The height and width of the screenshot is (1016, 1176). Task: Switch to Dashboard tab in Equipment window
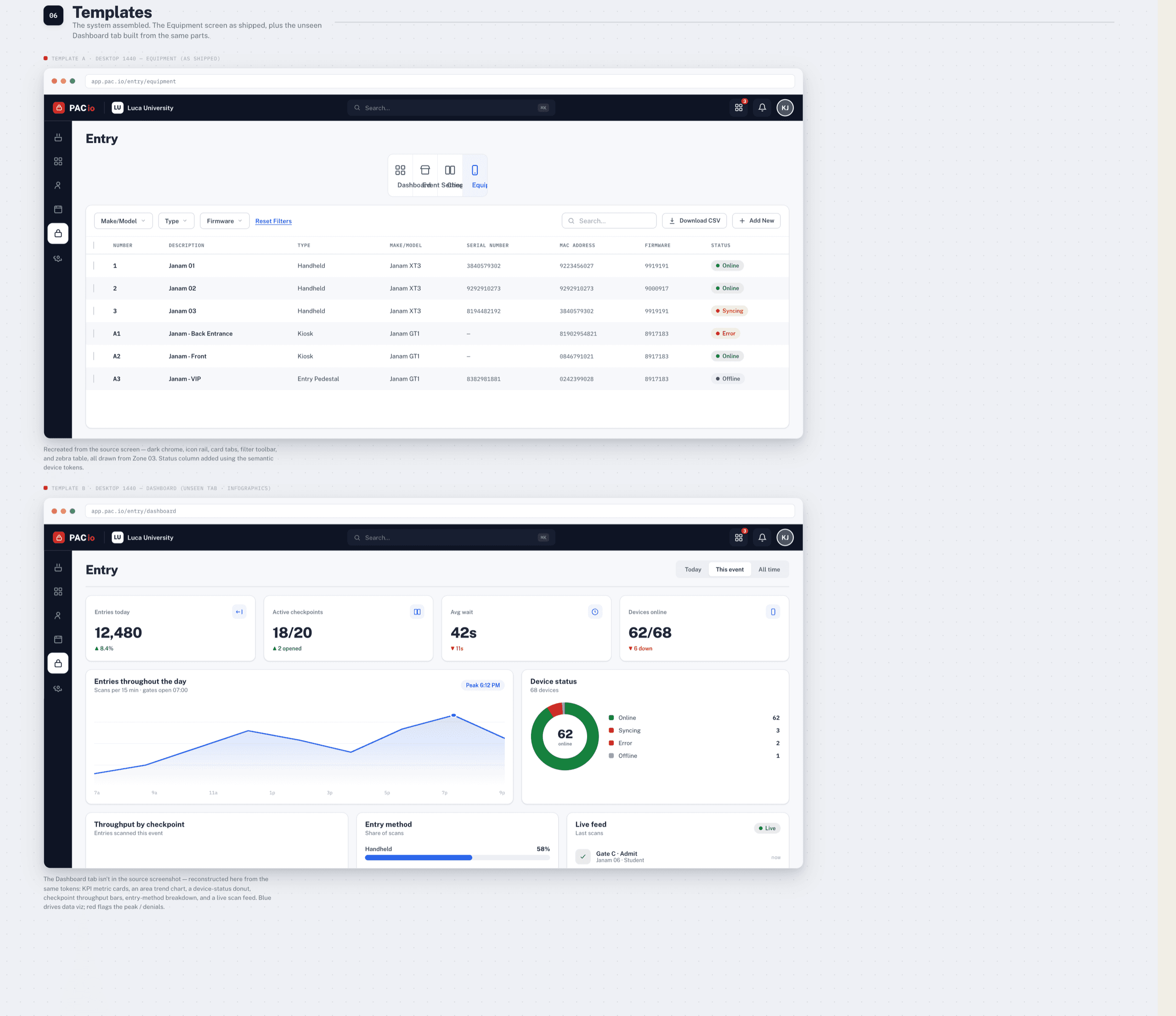[x=401, y=176]
